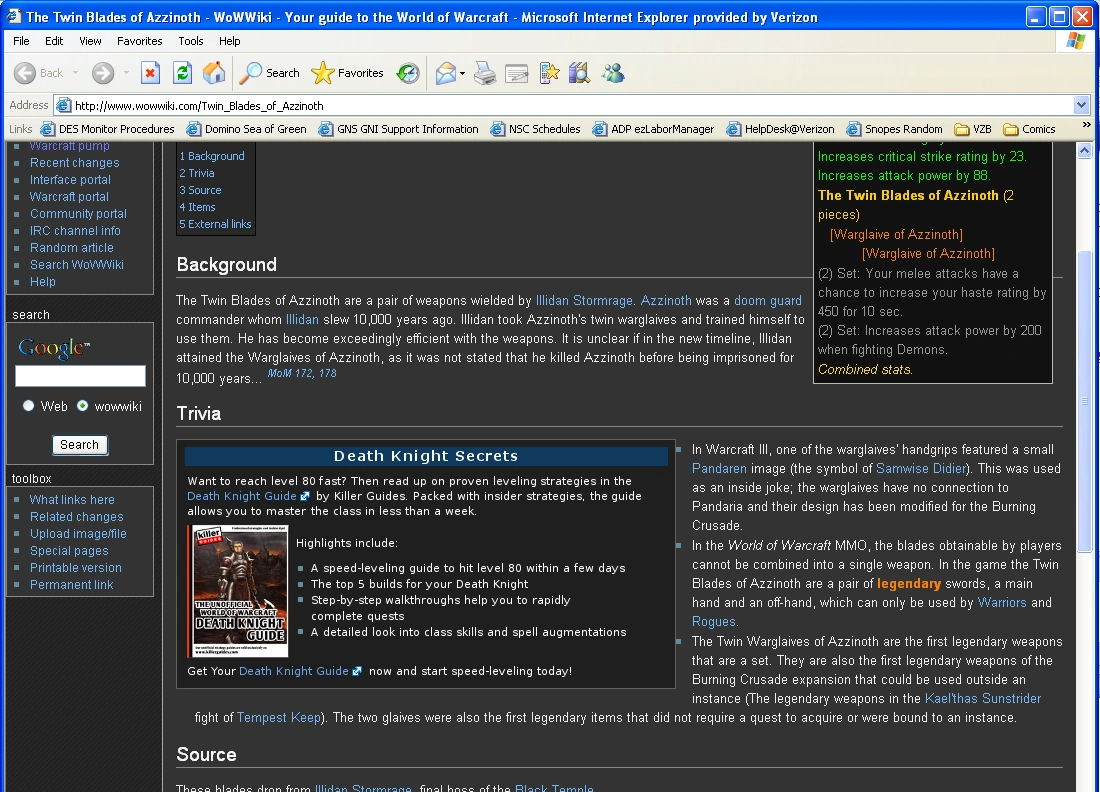Click the page vertical scrollbar thumb

[1084, 401]
